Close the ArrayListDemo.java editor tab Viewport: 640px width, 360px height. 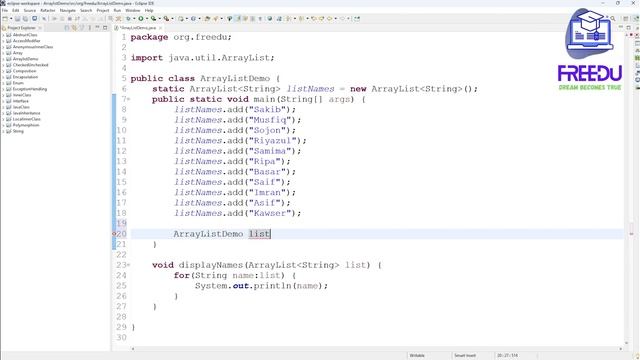(x=160, y=28)
